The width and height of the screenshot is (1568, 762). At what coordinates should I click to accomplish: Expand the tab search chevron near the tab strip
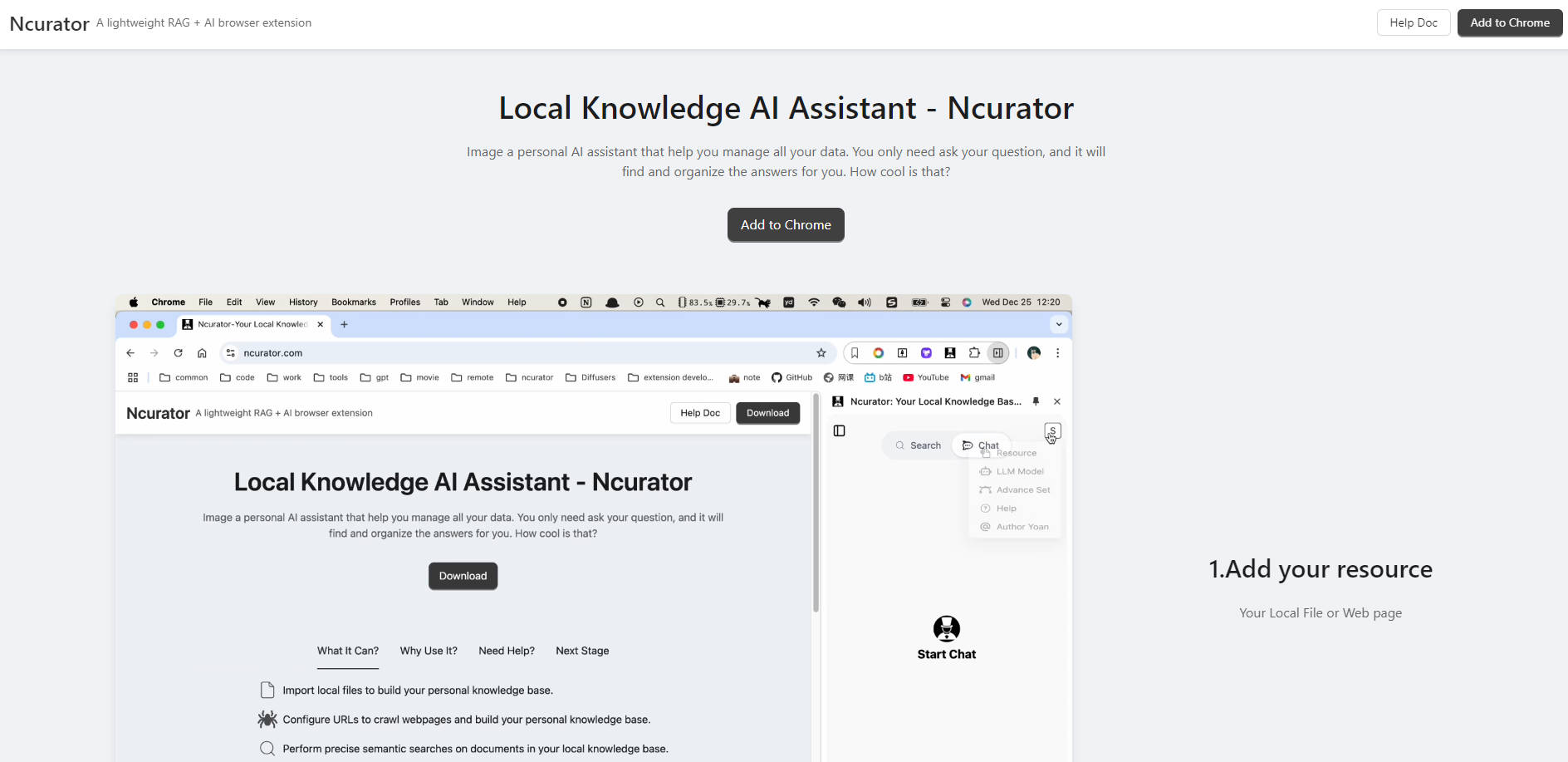click(x=1058, y=324)
